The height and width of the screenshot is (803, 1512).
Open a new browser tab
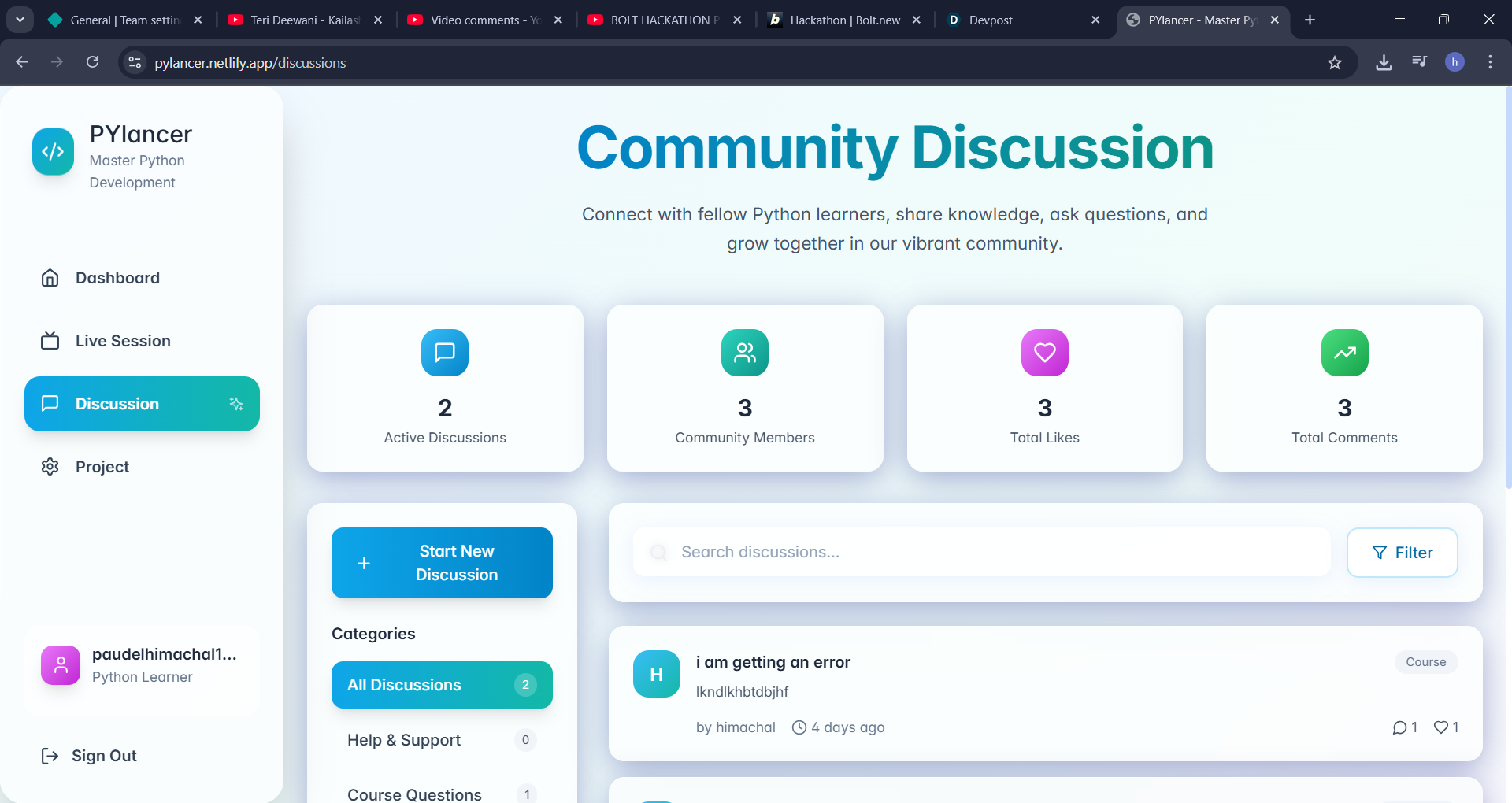point(1310,20)
